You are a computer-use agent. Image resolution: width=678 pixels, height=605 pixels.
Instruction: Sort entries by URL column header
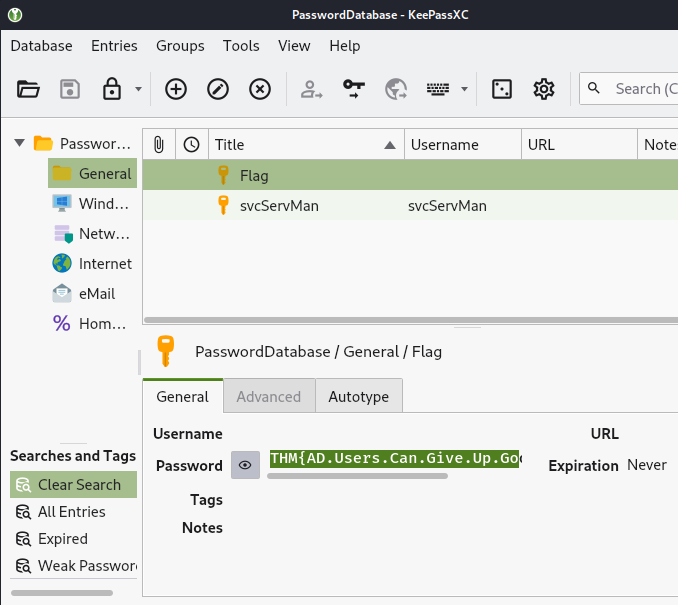click(579, 144)
